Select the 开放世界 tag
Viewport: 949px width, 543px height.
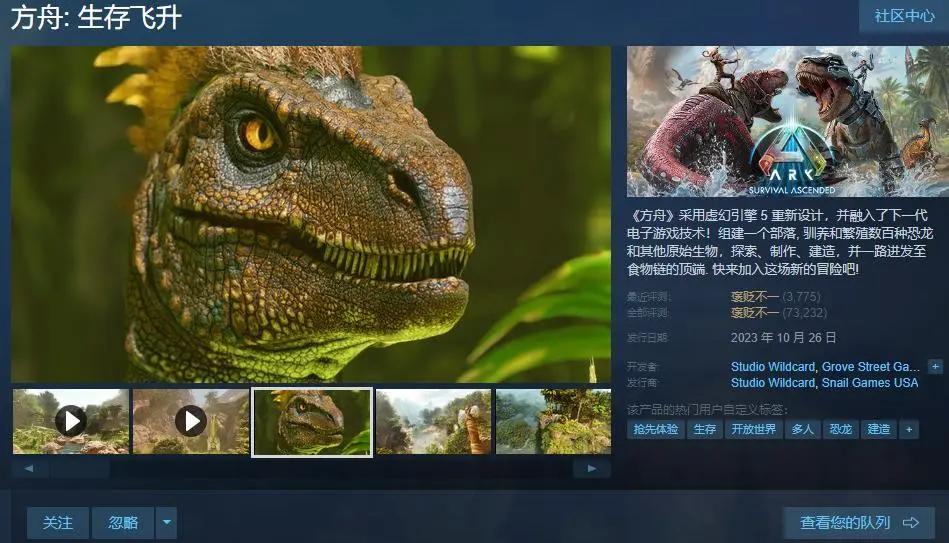tap(753, 429)
